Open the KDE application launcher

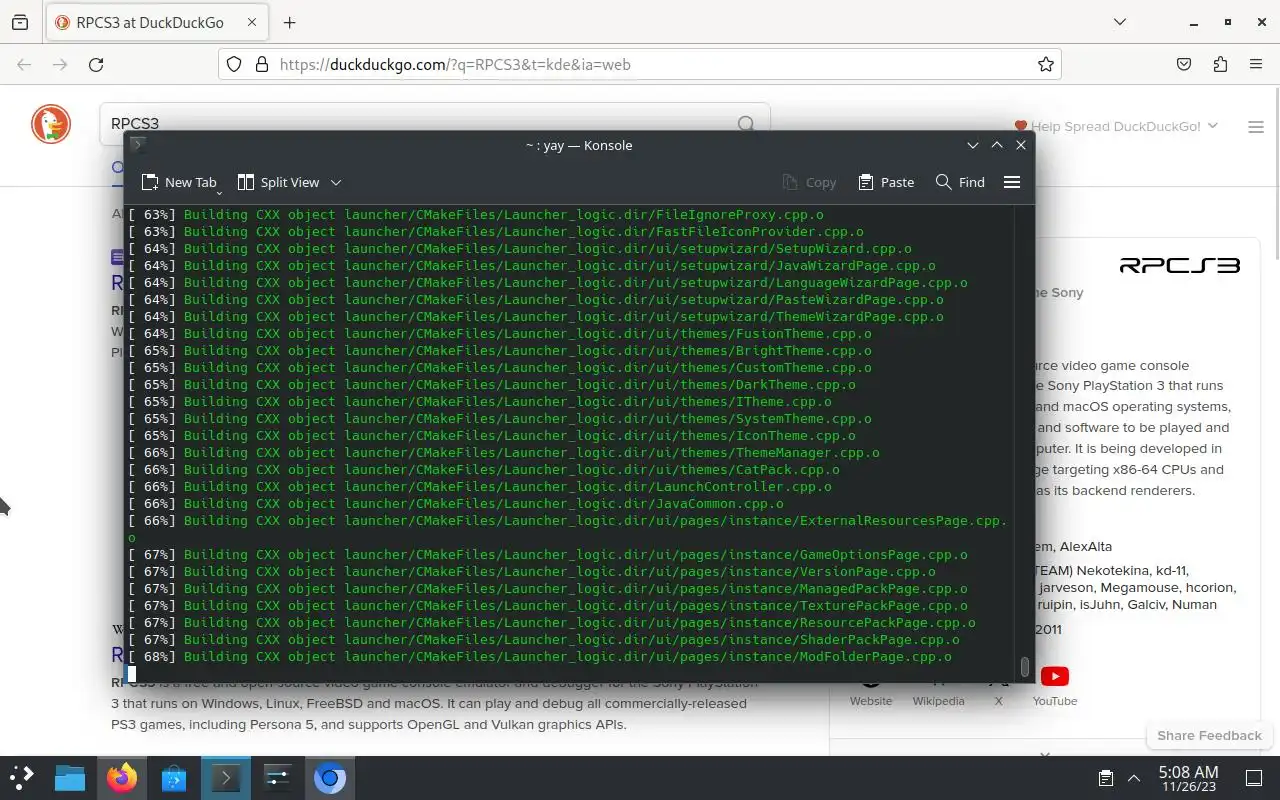coord(22,778)
